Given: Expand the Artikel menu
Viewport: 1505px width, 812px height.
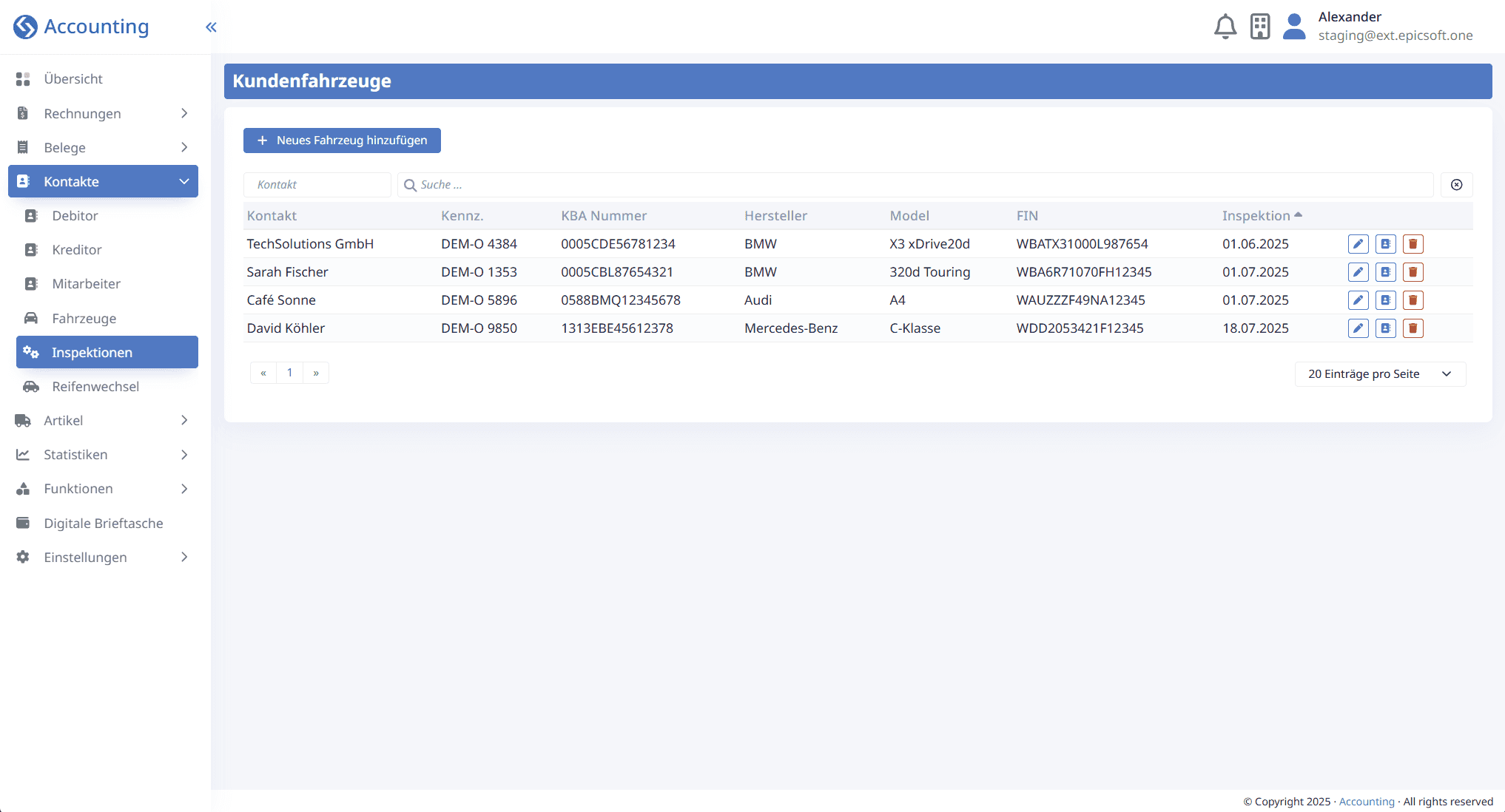Looking at the screenshot, I should coord(103,420).
